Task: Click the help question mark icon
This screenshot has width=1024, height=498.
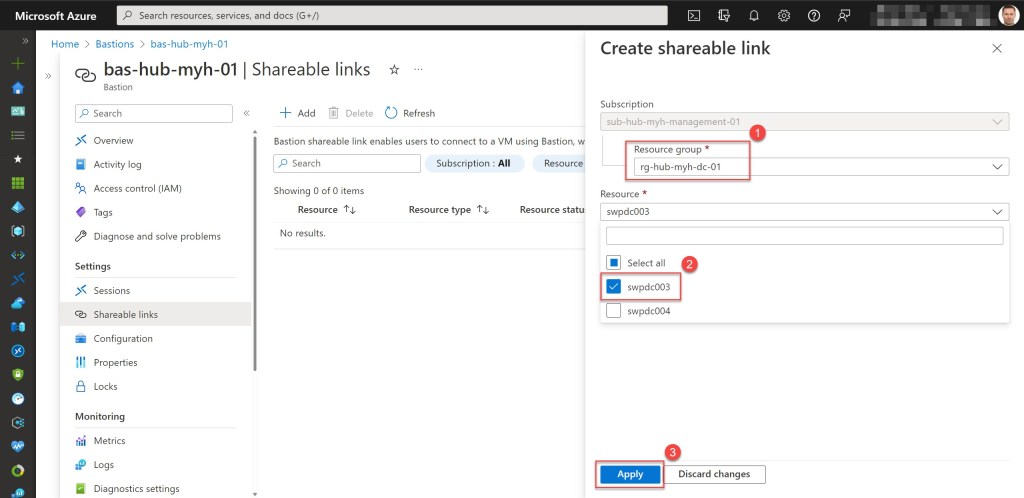Action: coord(814,15)
